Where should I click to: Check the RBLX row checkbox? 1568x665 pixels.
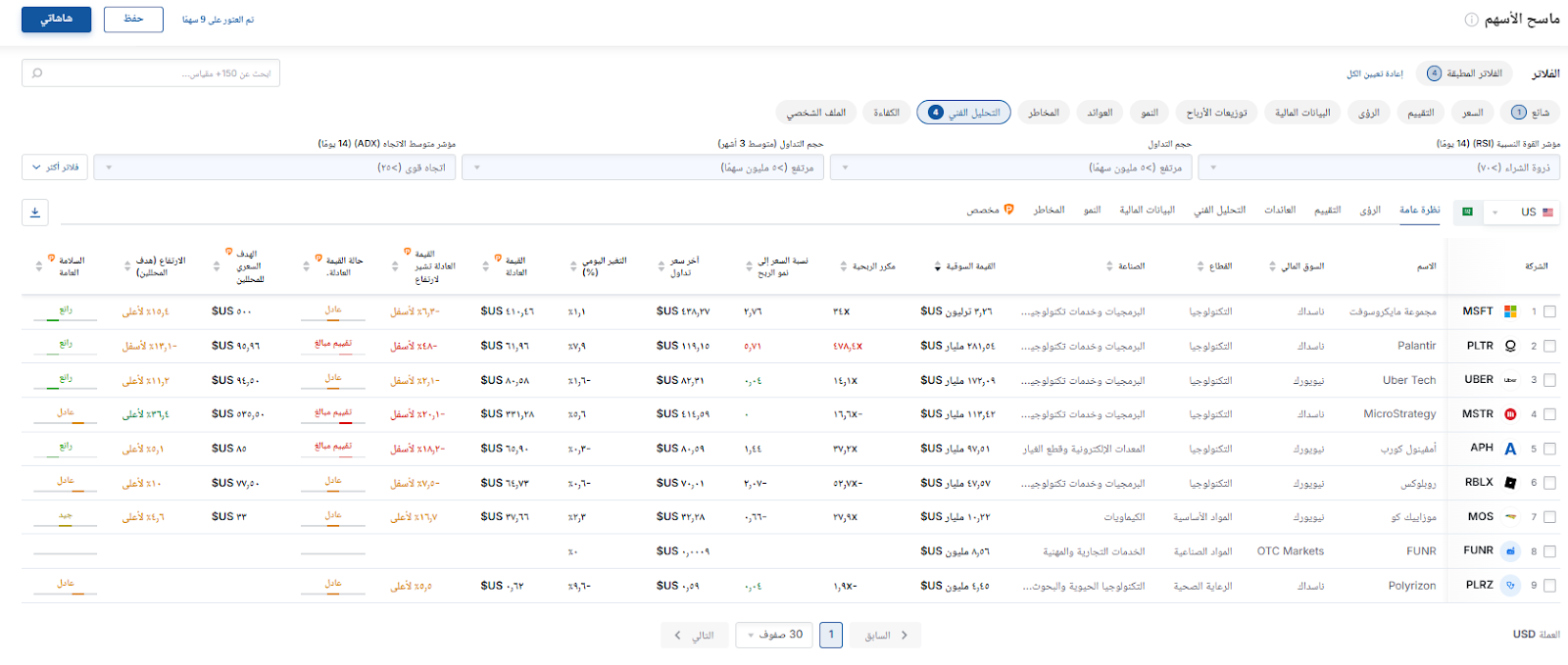[1549, 483]
